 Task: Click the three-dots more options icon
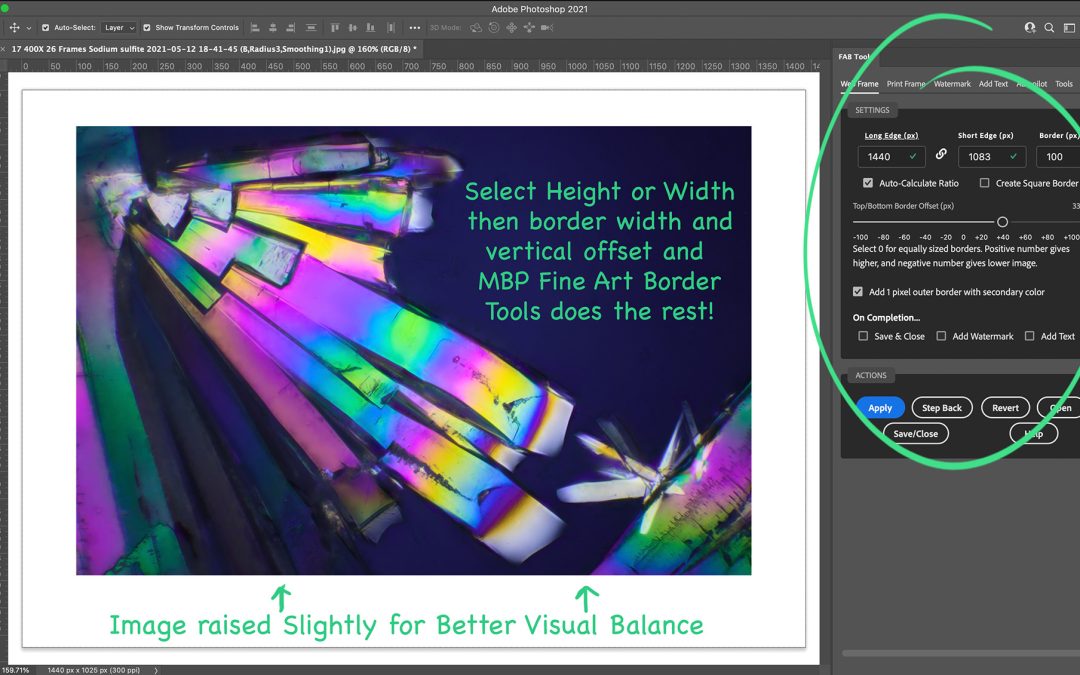pos(415,28)
